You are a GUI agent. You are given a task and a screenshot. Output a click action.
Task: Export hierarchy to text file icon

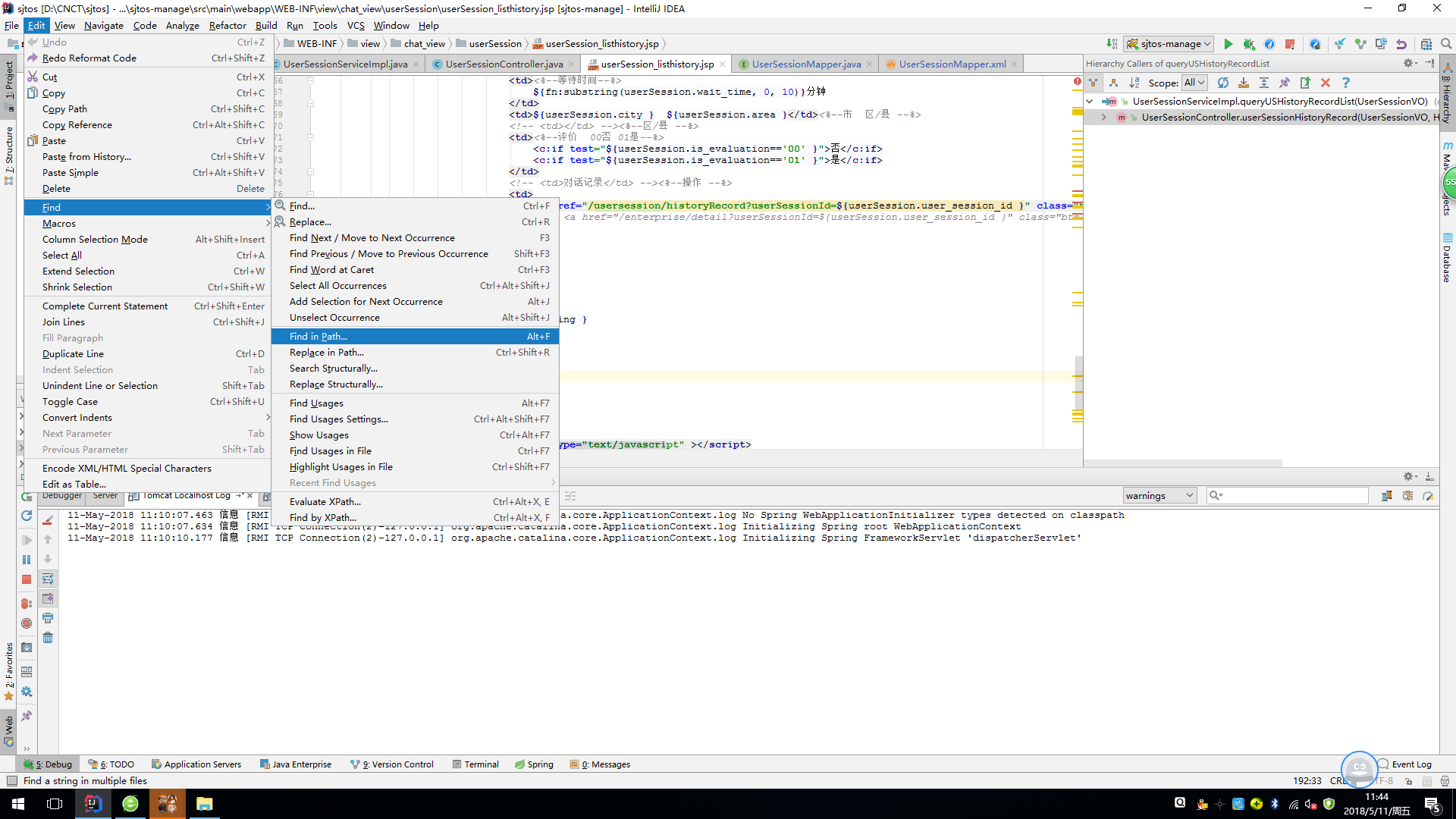pos(1305,83)
